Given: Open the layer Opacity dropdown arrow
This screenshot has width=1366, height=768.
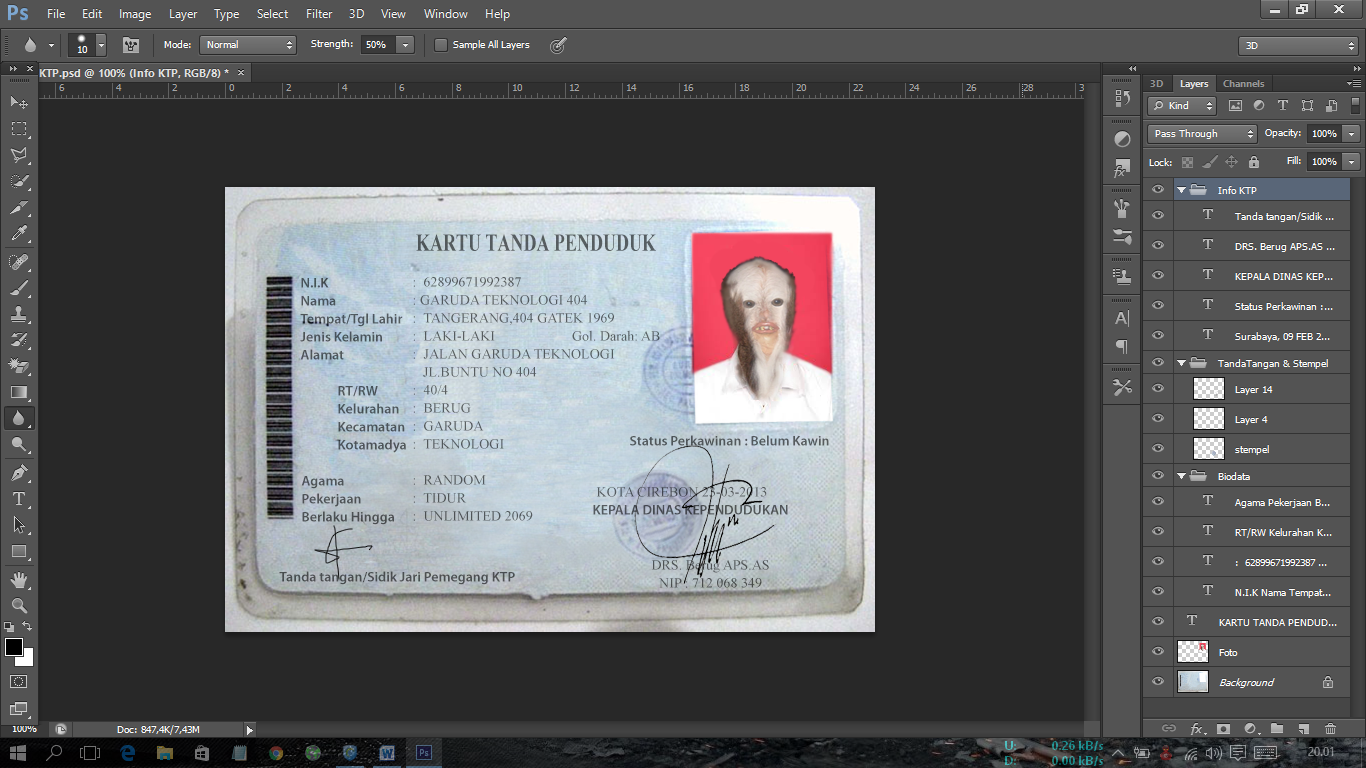Looking at the screenshot, I should pyautogui.click(x=1352, y=133).
